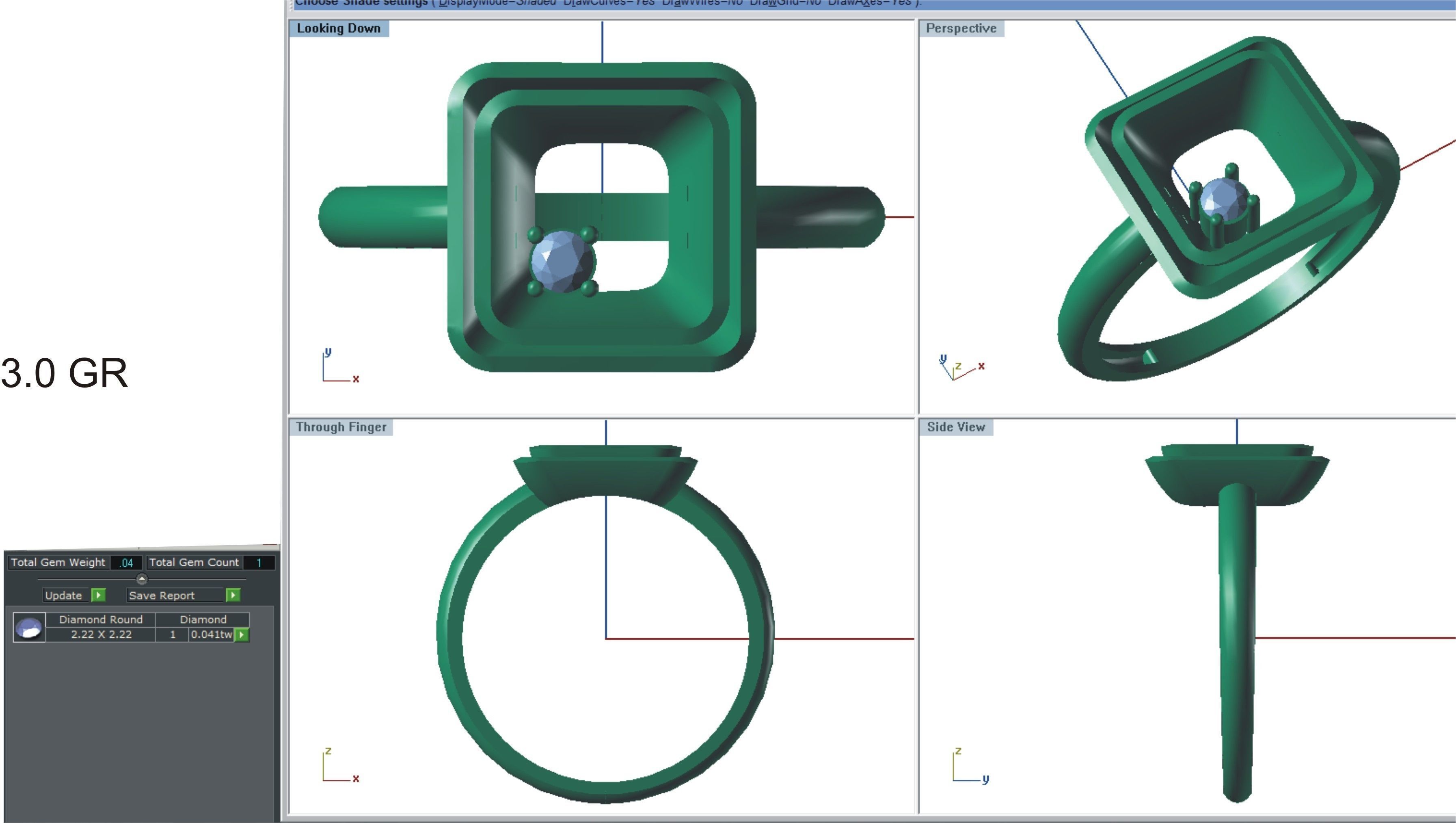Viewport: 1456px width, 823px height.
Task: Click the Total Gem Weight value .04
Action: coord(127,563)
